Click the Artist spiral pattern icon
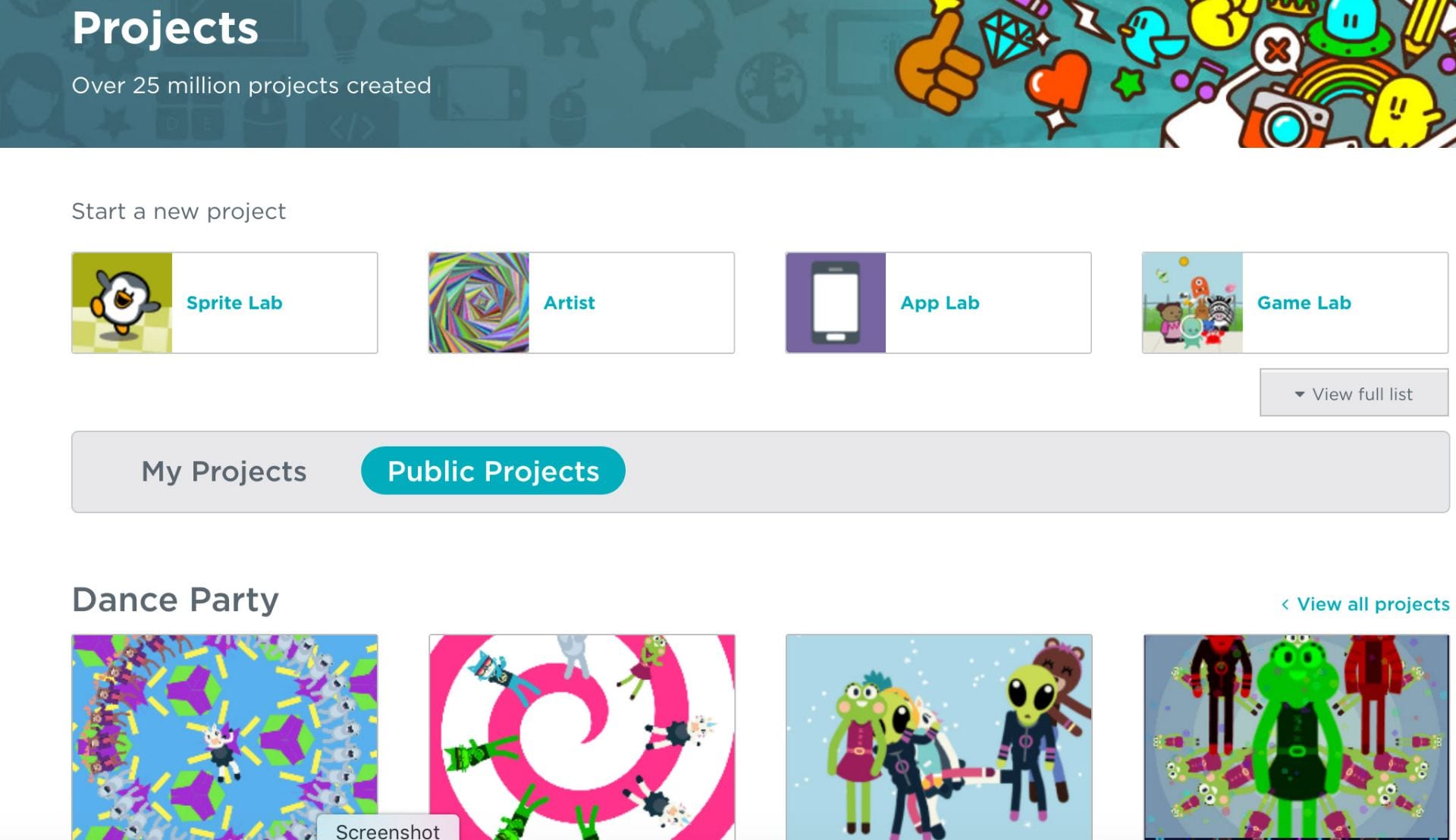Screen dimensions: 1456x840 [x=479, y=302]
